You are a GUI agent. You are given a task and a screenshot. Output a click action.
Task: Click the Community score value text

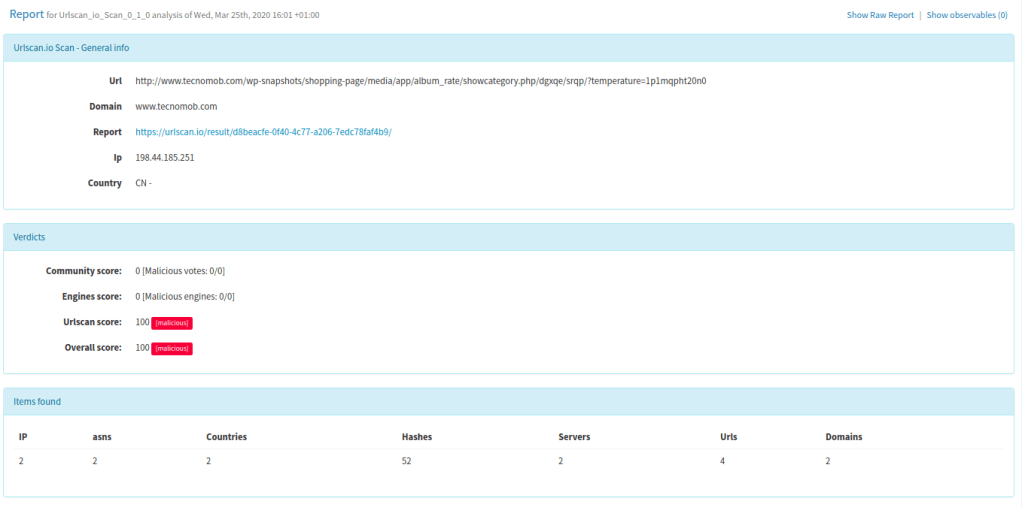point(187,271)
